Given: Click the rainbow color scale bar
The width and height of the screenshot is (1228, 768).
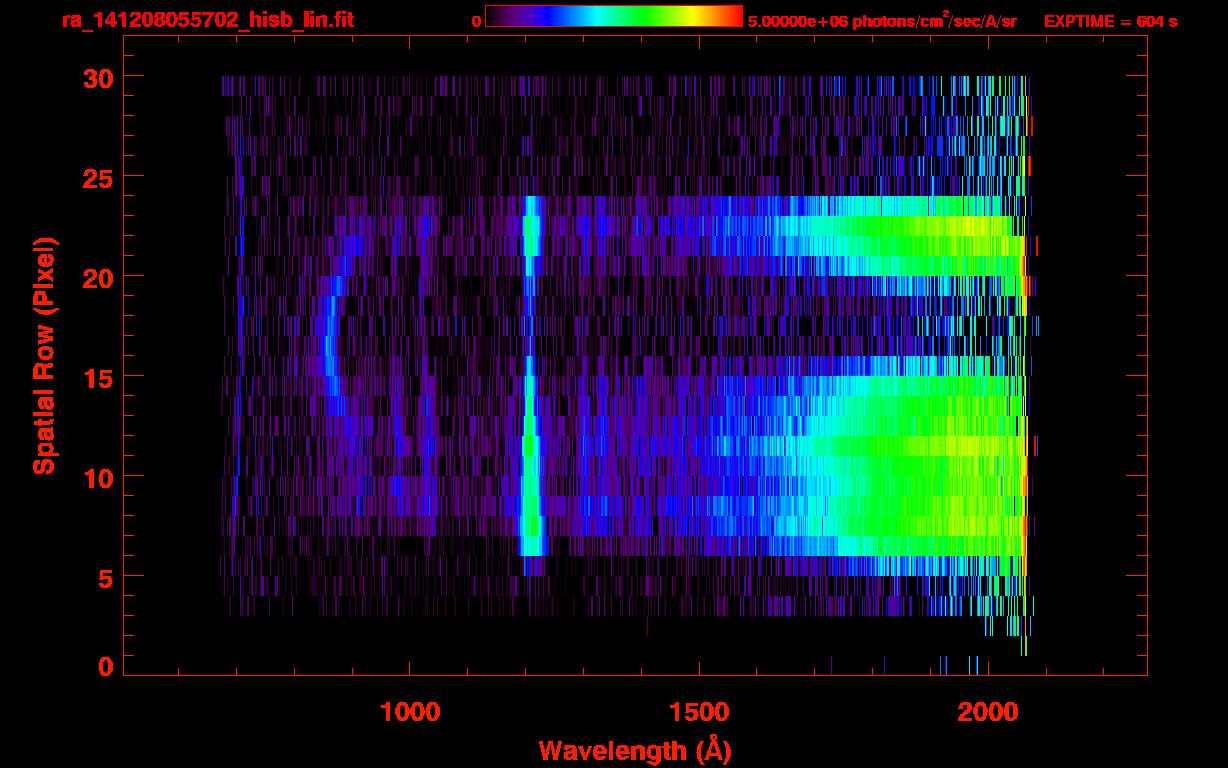Looking at the screenshot, I should tap(614, 16).
